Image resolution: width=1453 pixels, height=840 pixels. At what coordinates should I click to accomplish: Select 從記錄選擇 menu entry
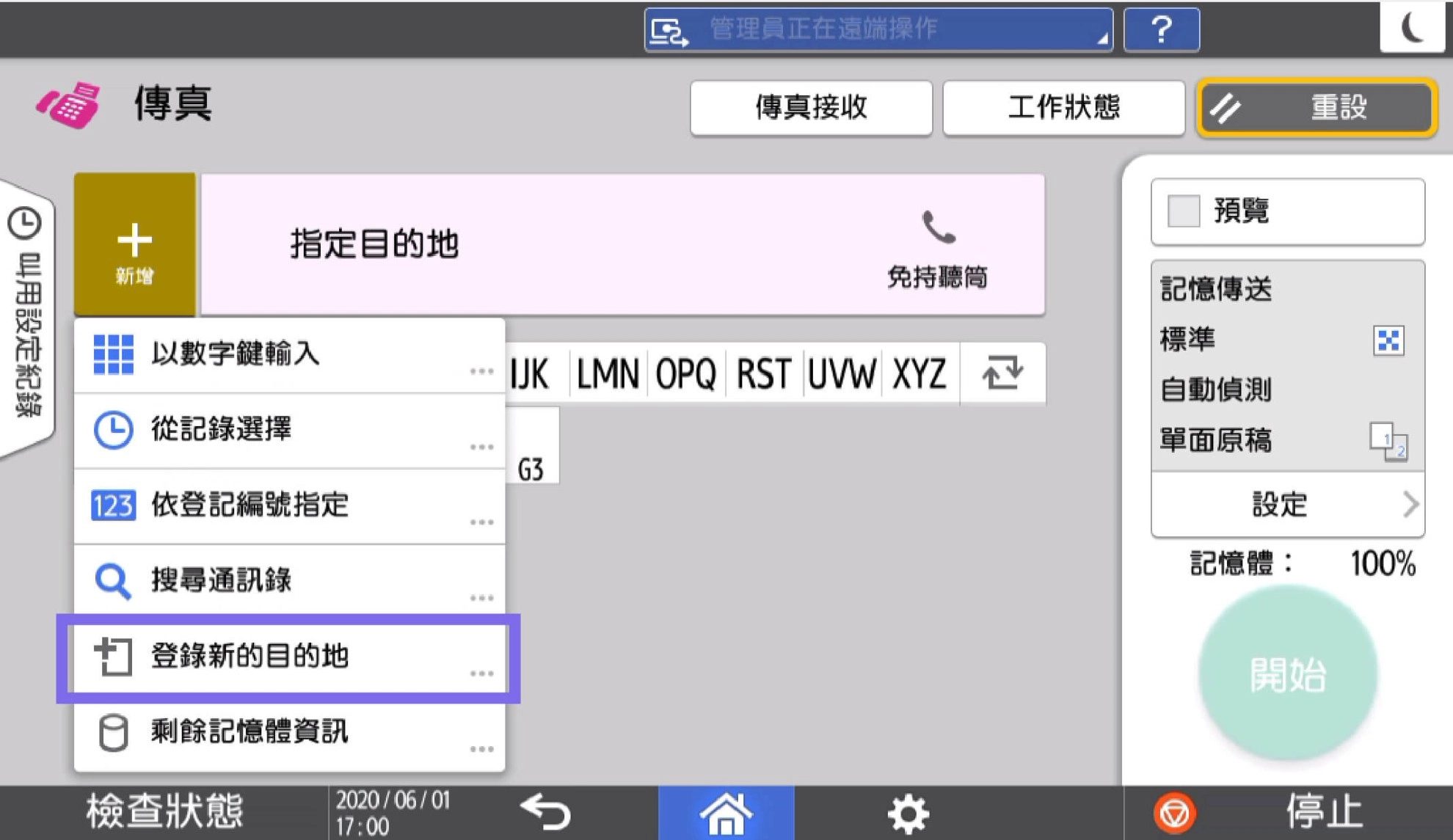click(289, 431)
